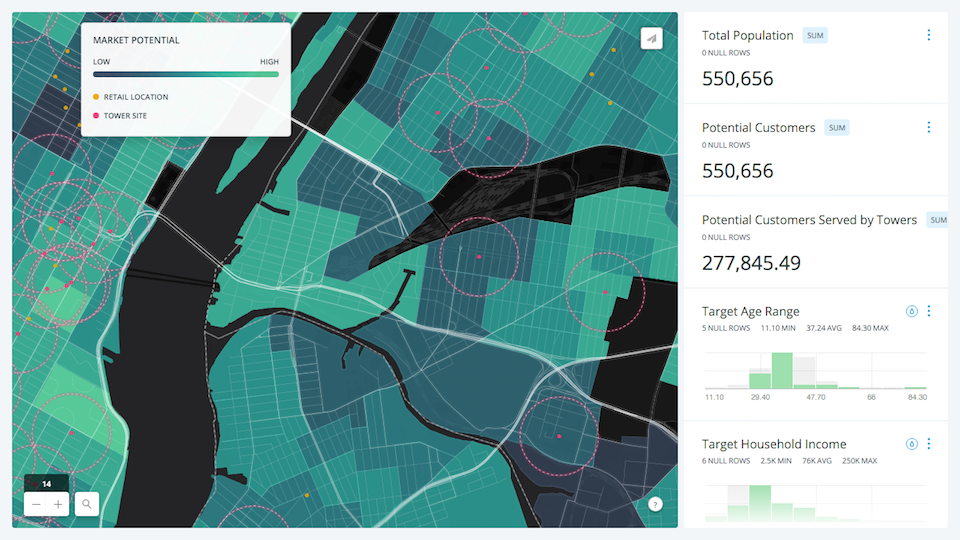Image resolution: width=960 pixels, height=540 pixels.
Task: Open Target Age Range options menu
Action: (x=929, y=311)
